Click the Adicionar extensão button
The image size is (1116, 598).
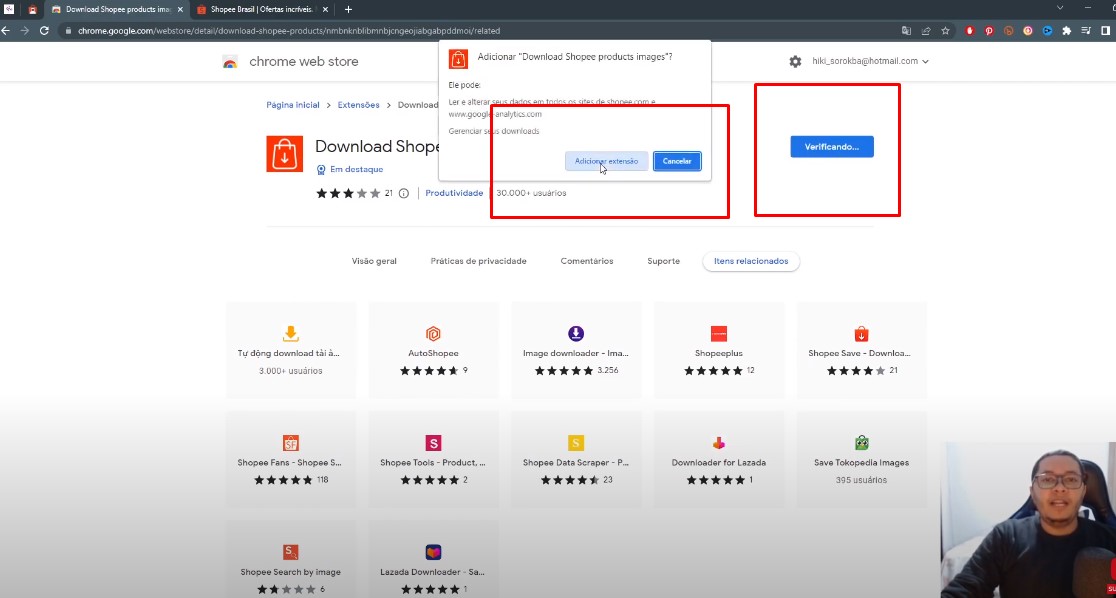[x=606, y=161]
